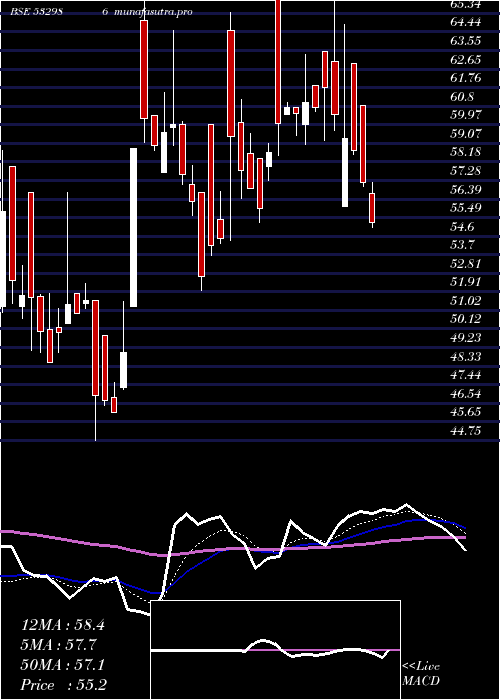Click the 58.18 price axis label
Image resolution: width=500 pixels, height=700 pixels.
[x=466, y=152]
